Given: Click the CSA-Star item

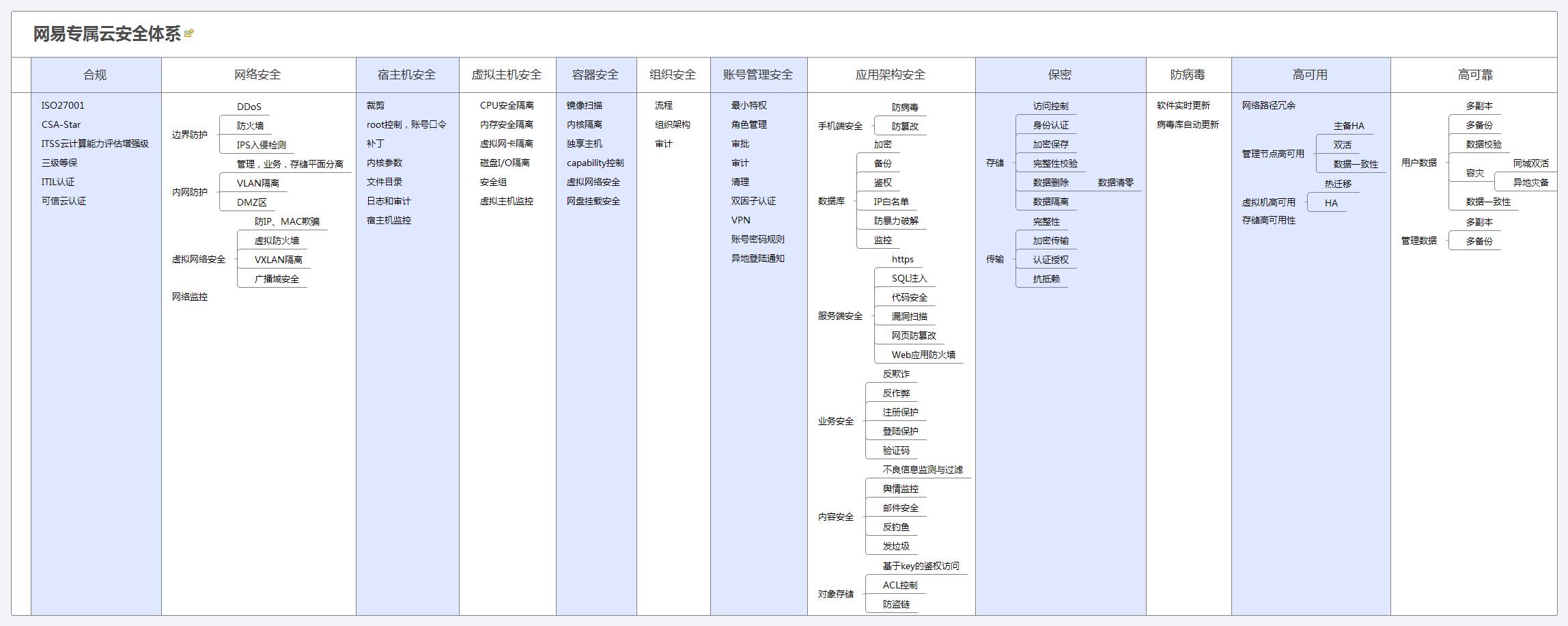Looking at the screenshot, I should 61,124.
